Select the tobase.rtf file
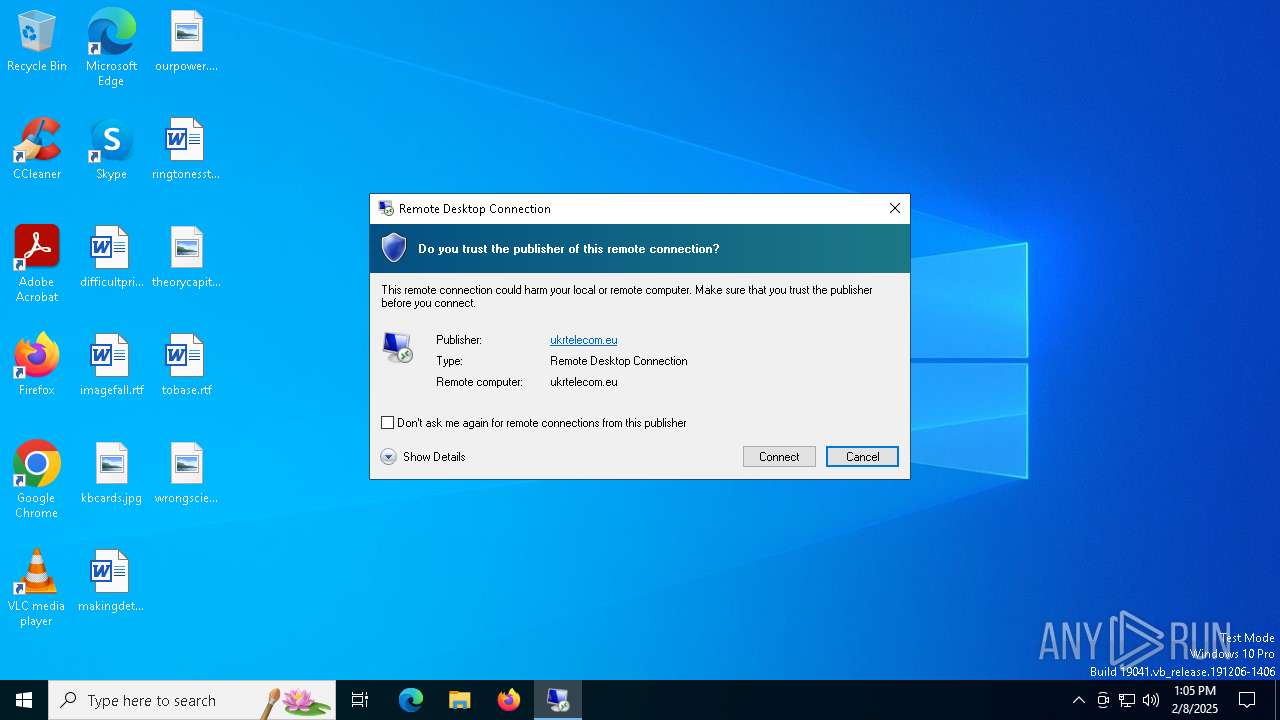 (186, 365)
